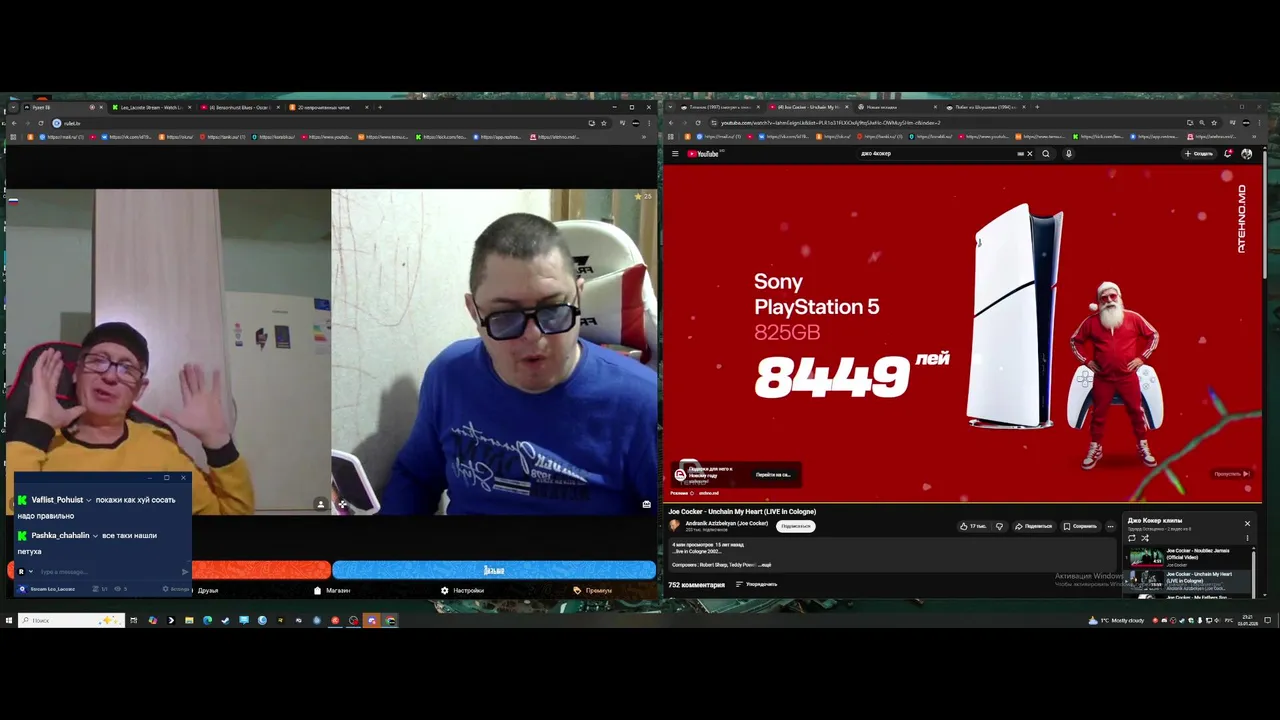Close the Джо Кокер клипы playlist panel

coord(1247,523)
